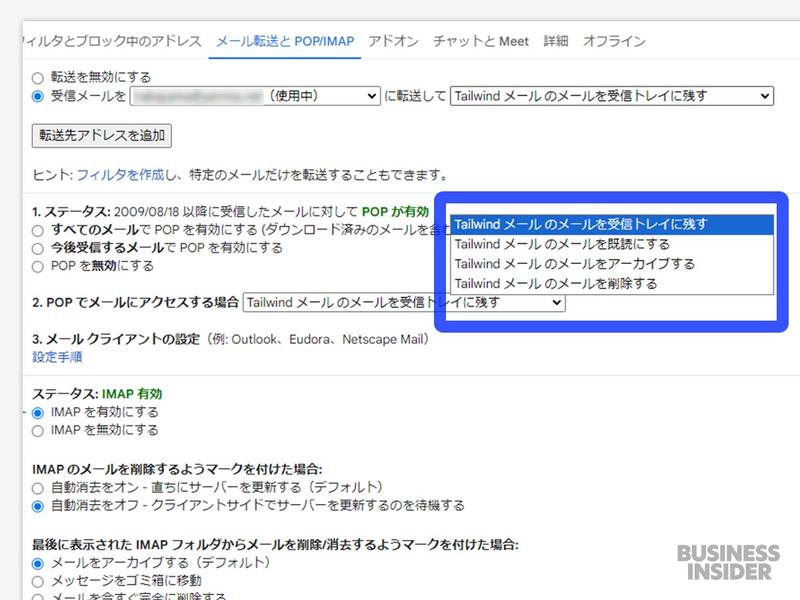Open the POP でメールにアクセスする場合 dropdown
The height and width of the screenshot is (600, 800).
pos(404,303)
